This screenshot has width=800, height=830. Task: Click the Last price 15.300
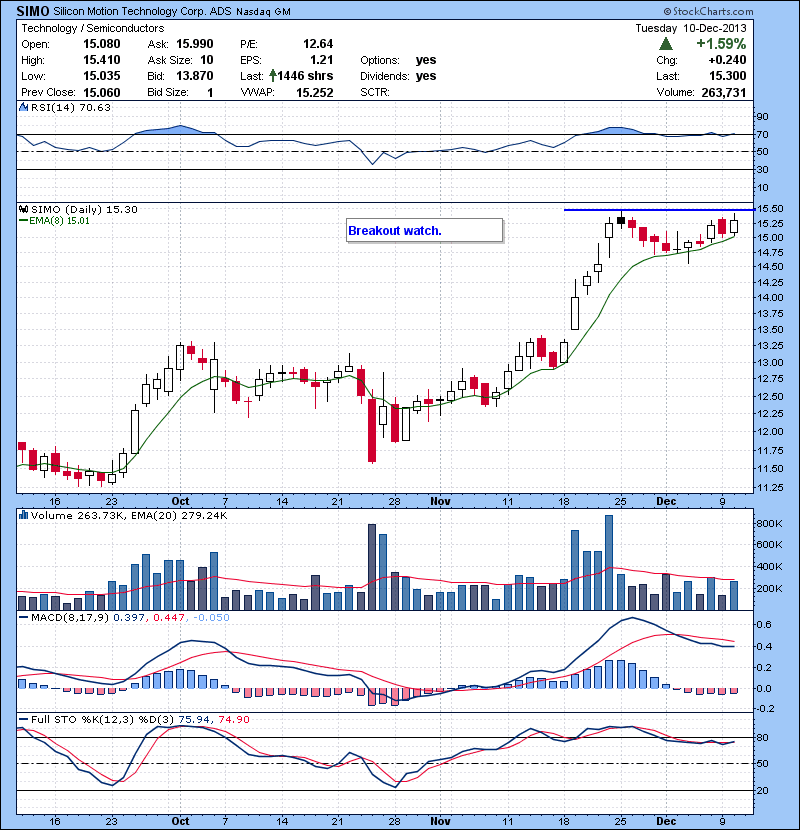(728, 76)
